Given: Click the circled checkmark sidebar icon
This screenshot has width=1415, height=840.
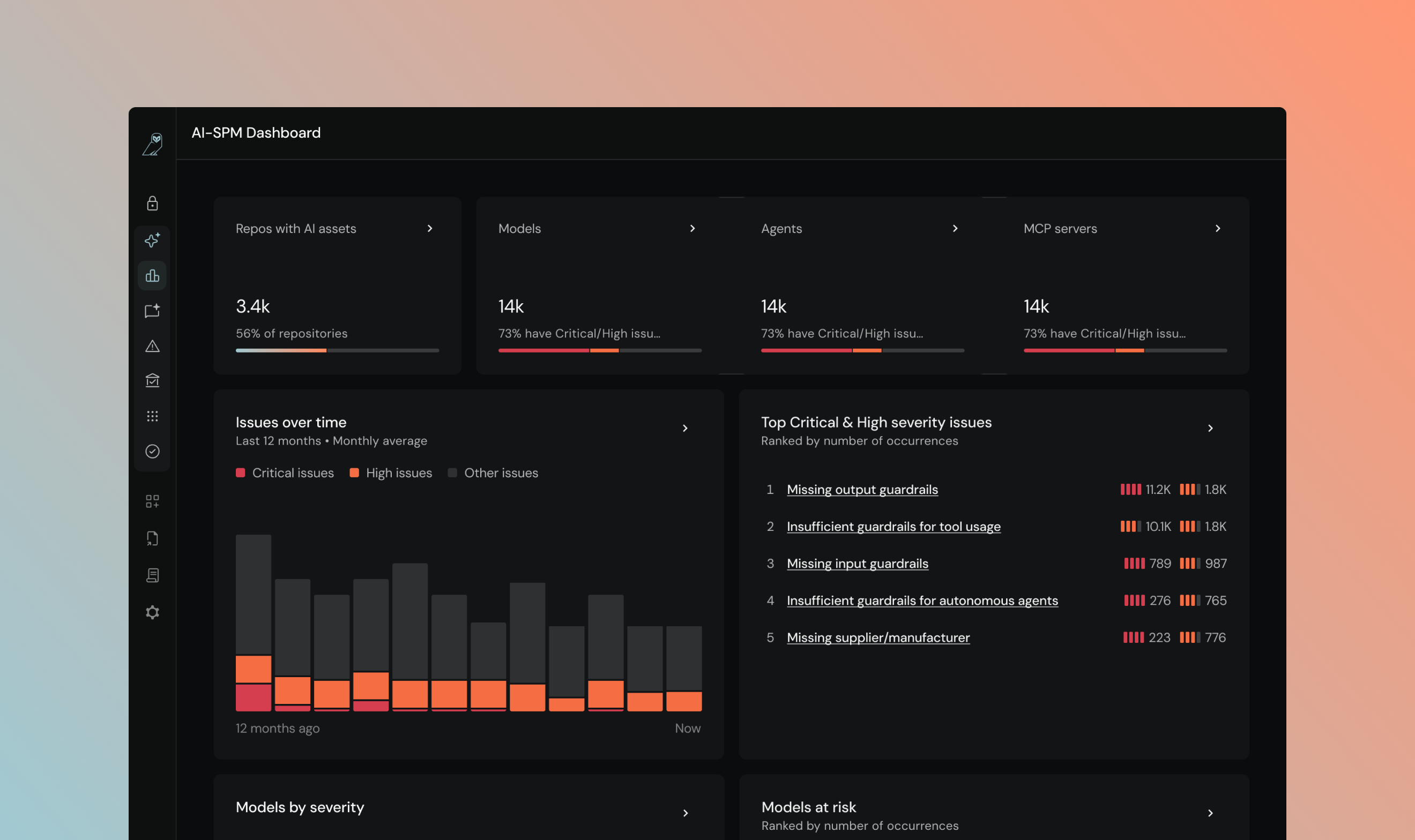Looking at the screenshot, I should point(152,451).
